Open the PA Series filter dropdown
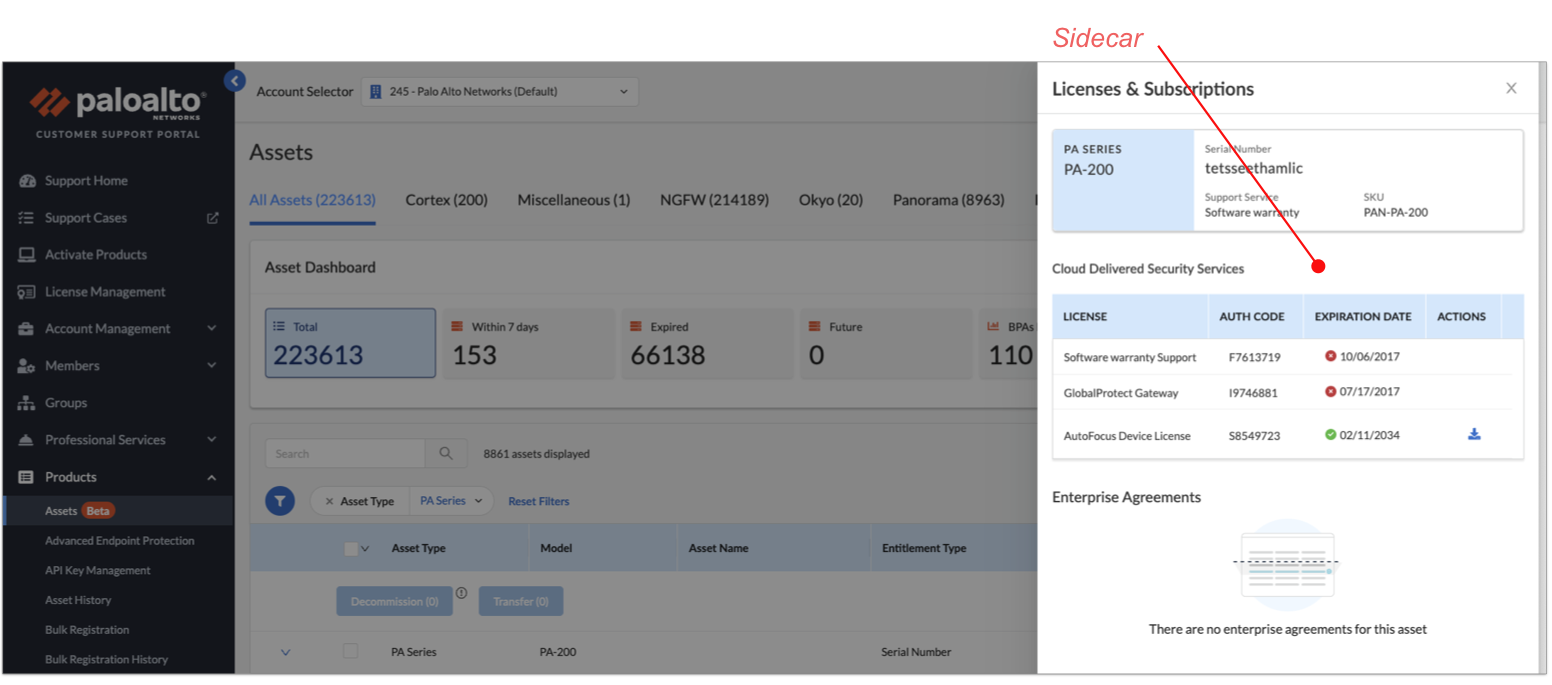This screenshot has height=685, width=1552. (x=451, y=500)
